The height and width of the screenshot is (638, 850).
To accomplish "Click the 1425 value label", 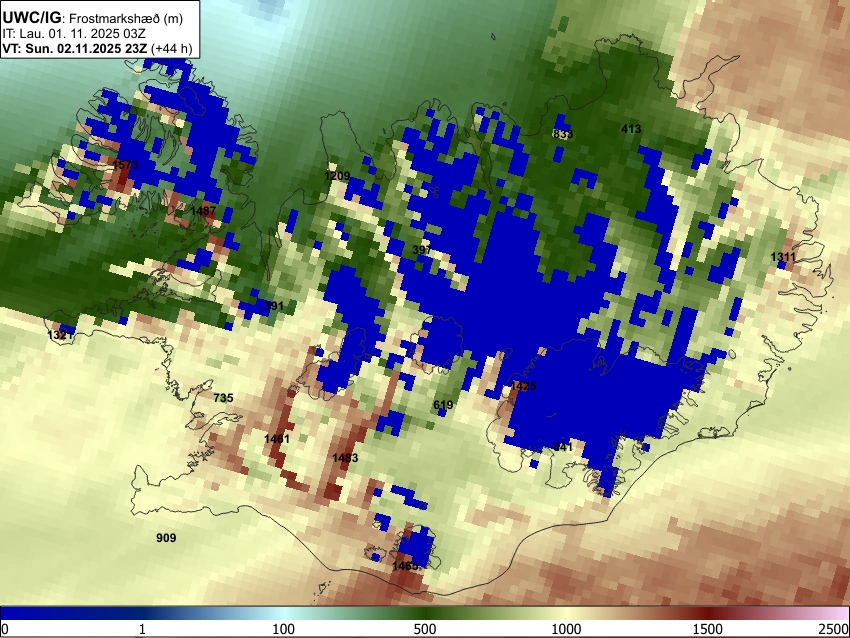I will click(523, 386).
